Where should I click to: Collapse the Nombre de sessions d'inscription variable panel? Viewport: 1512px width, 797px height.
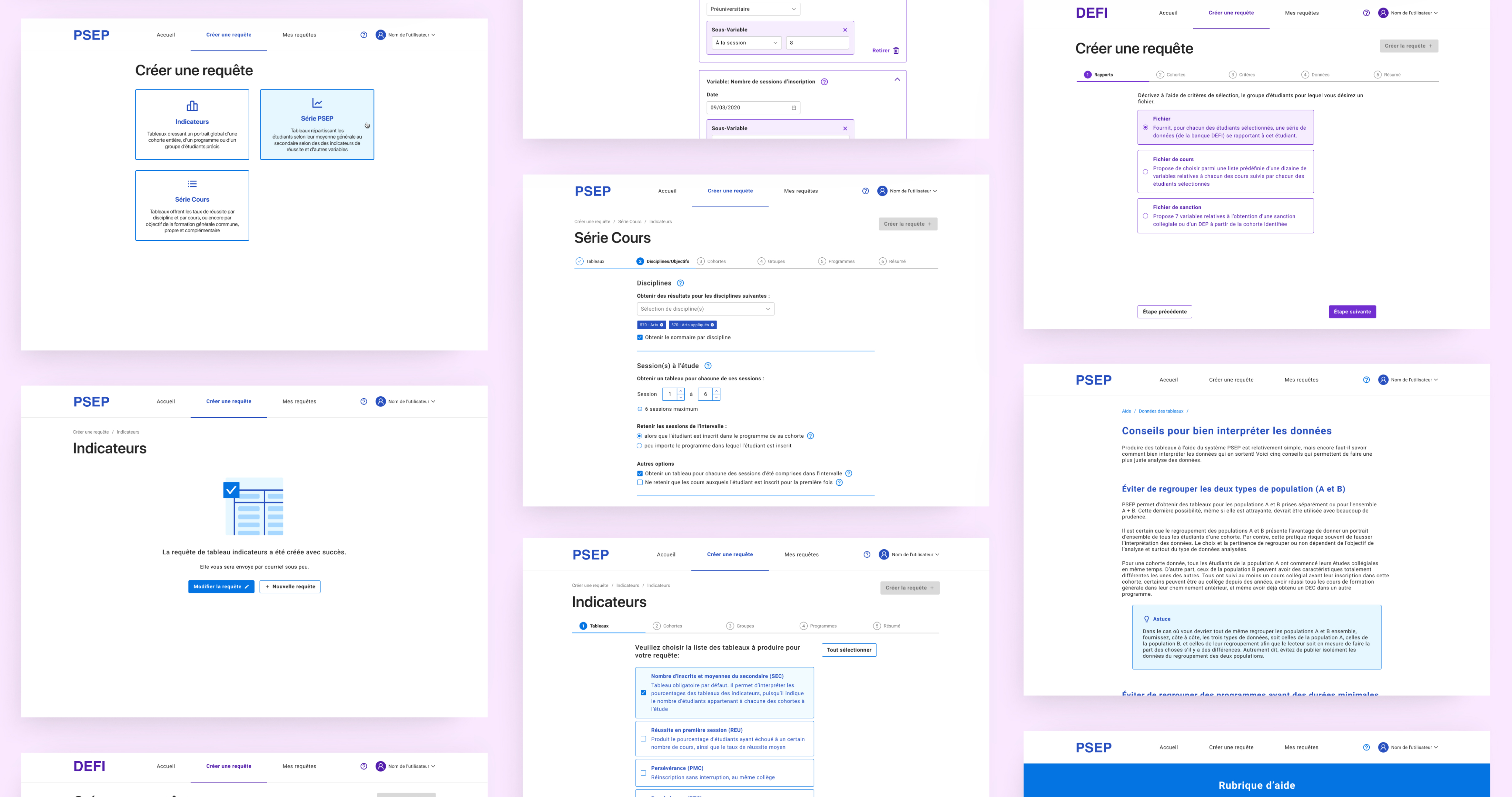[x=897, y=79]
